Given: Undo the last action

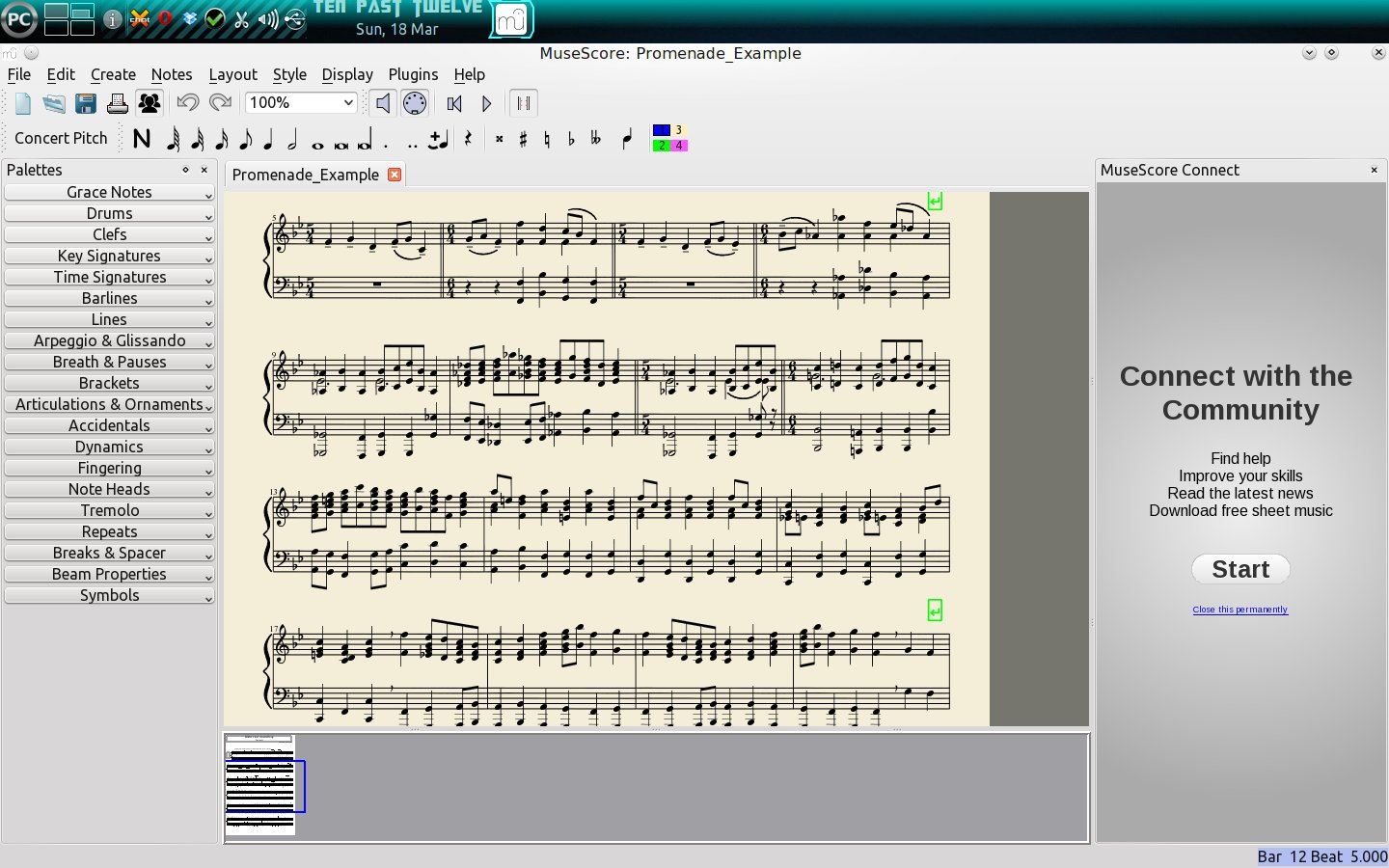Looking at the screenshot, I should coord(188,103).
